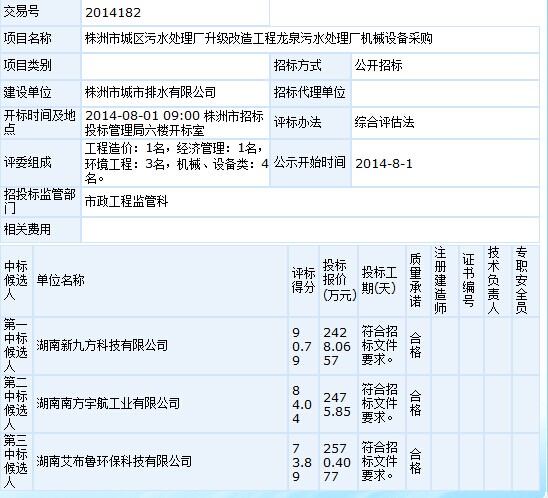
Task: Click the second candidate's score 84.04
Action: (x=302, y=404)
